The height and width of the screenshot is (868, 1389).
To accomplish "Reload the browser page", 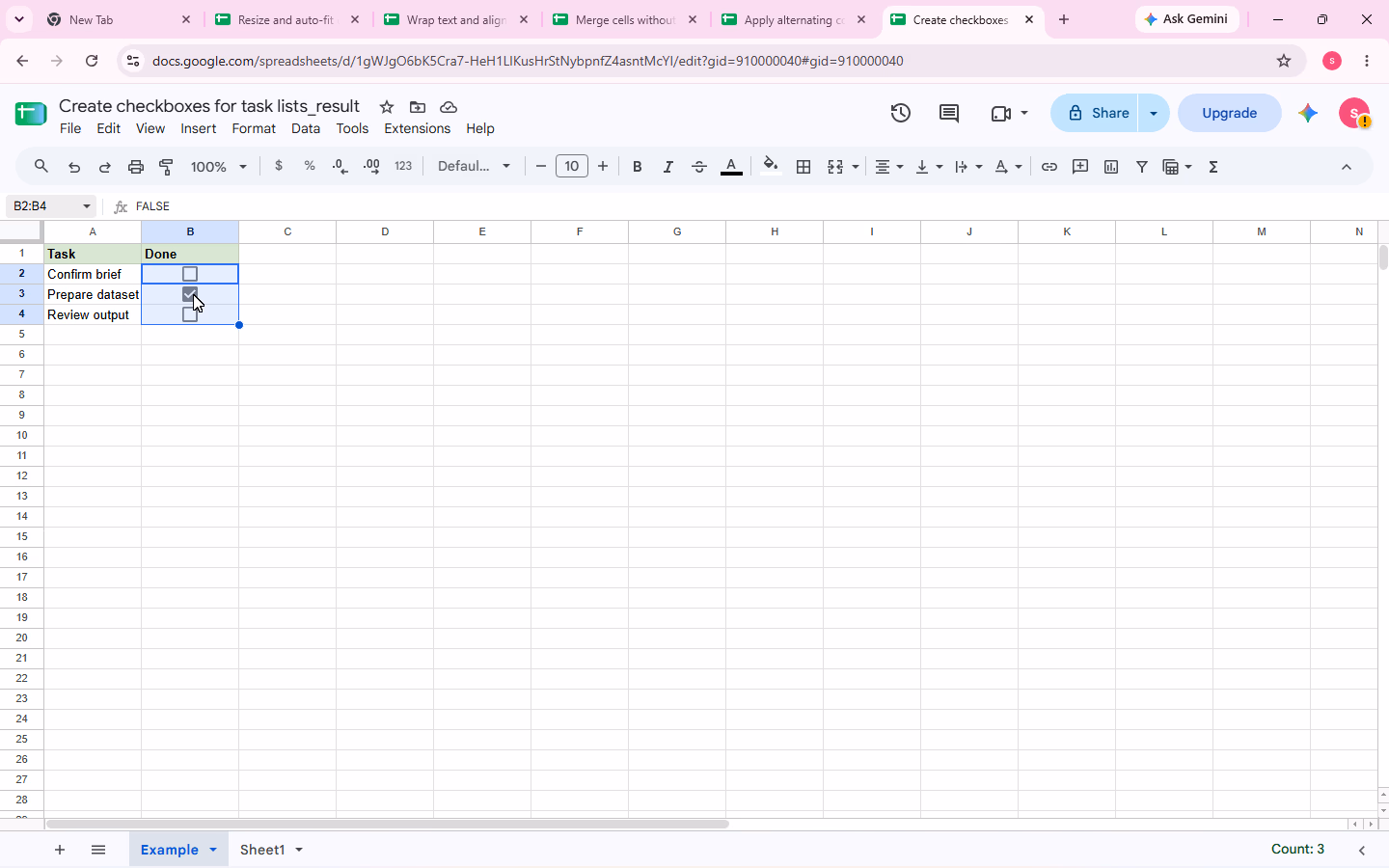I will tap(92, 61).
